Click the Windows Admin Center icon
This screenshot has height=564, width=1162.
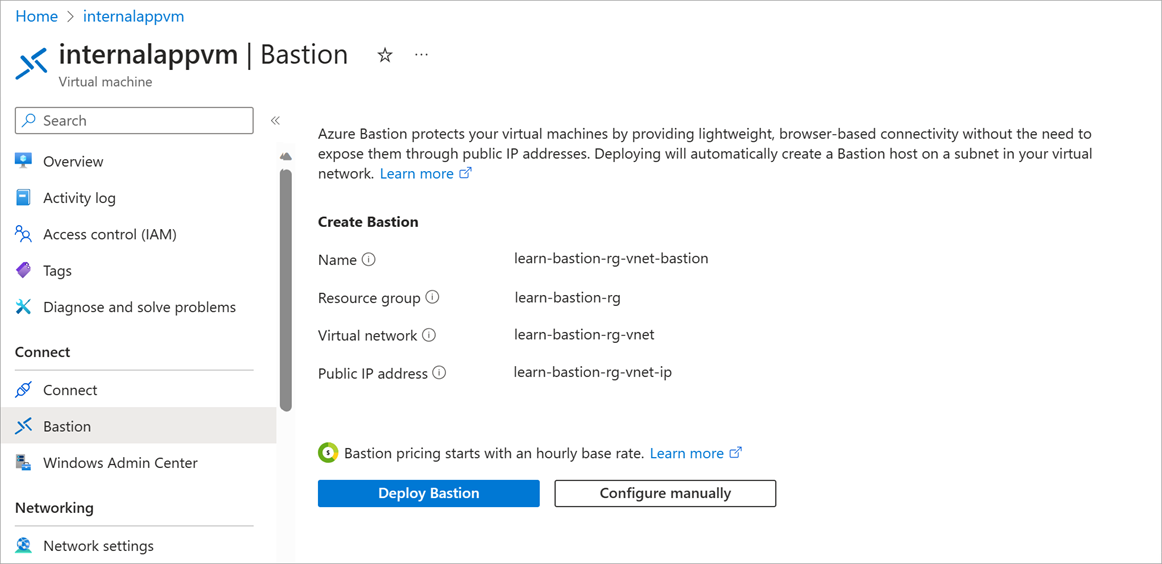[24, 462]
